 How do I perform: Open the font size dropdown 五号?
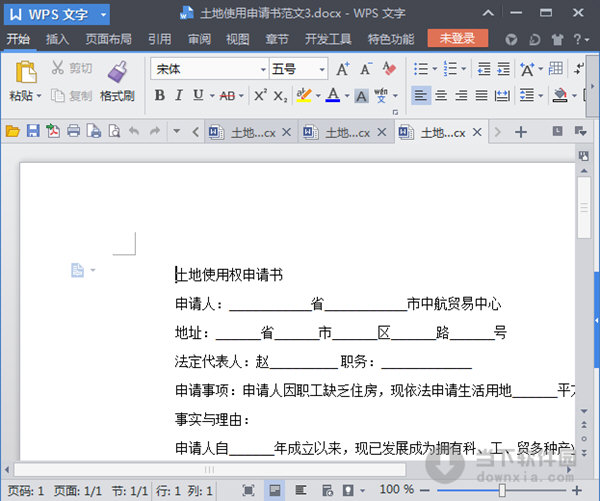[322, 69]
